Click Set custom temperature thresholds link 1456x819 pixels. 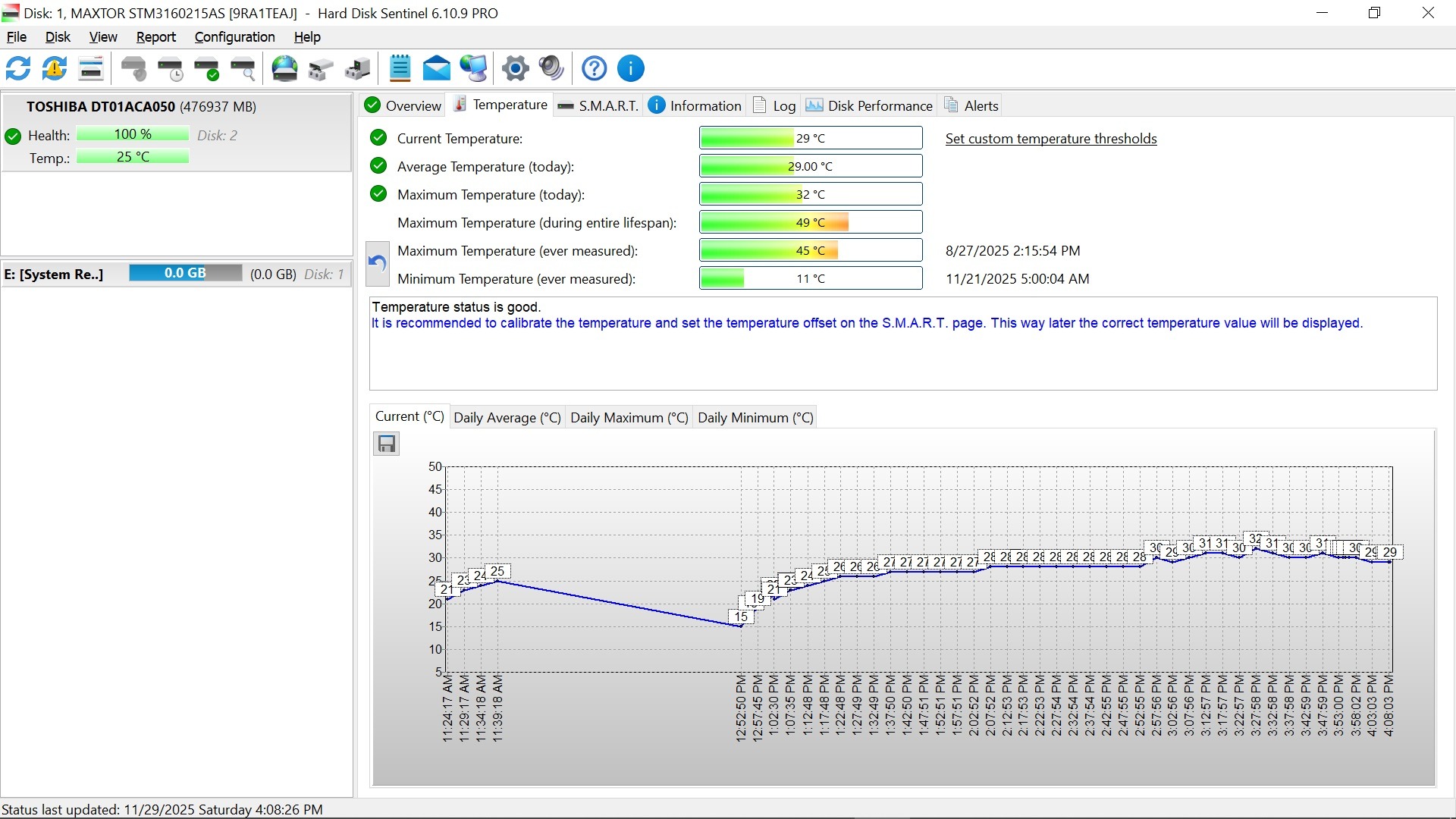click(1050, 139)
